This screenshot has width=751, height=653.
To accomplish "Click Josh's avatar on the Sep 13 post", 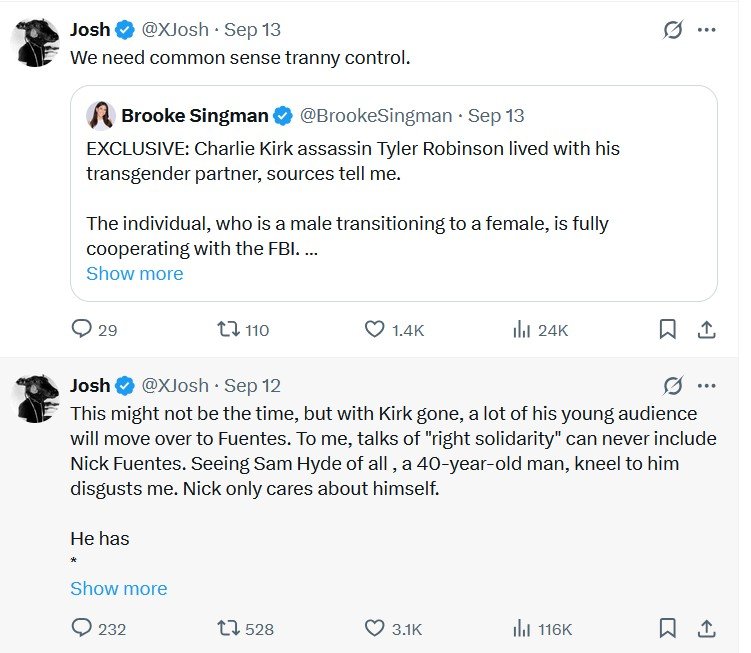I will click(35, 42).
